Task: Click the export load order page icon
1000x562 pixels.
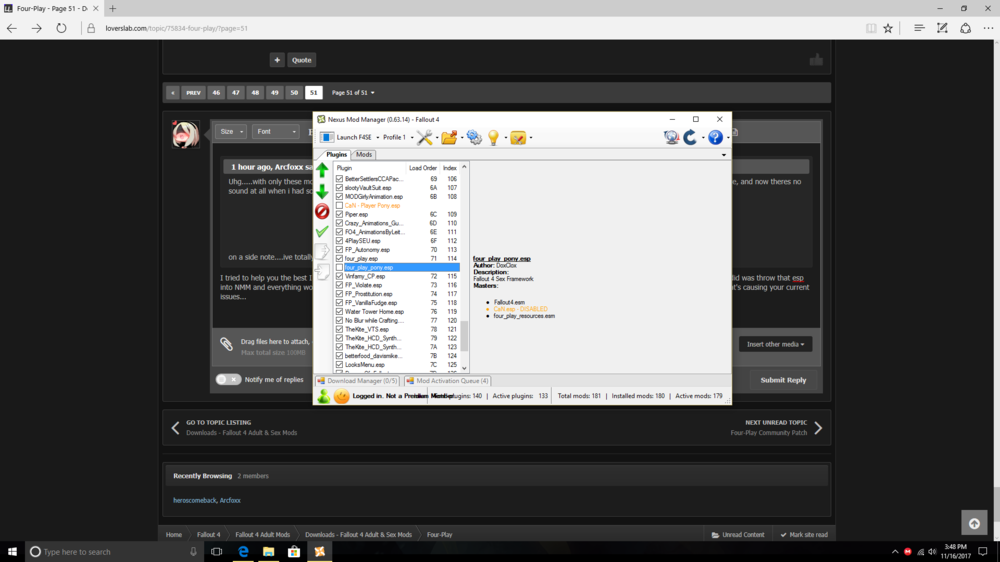Action: click(x=322, y=251)
